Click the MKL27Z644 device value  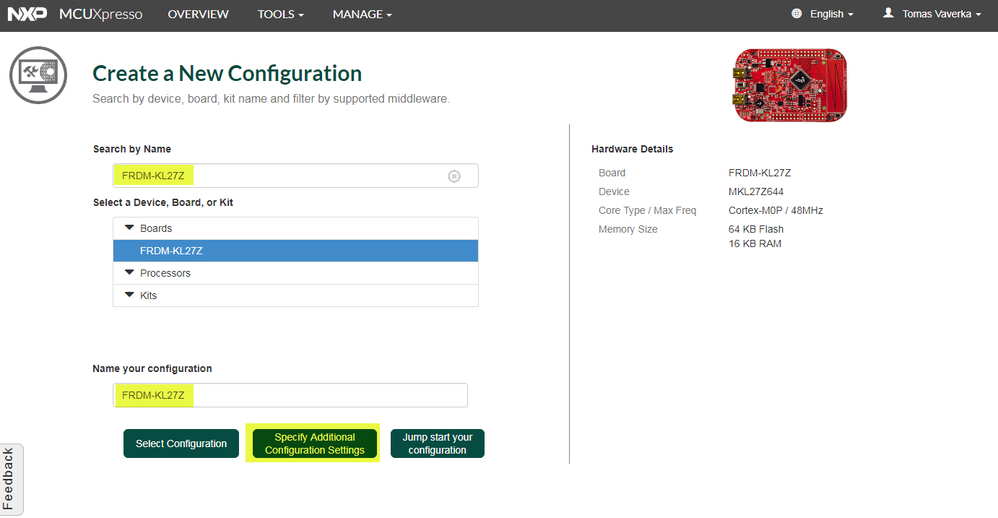[x=756, y=192]
